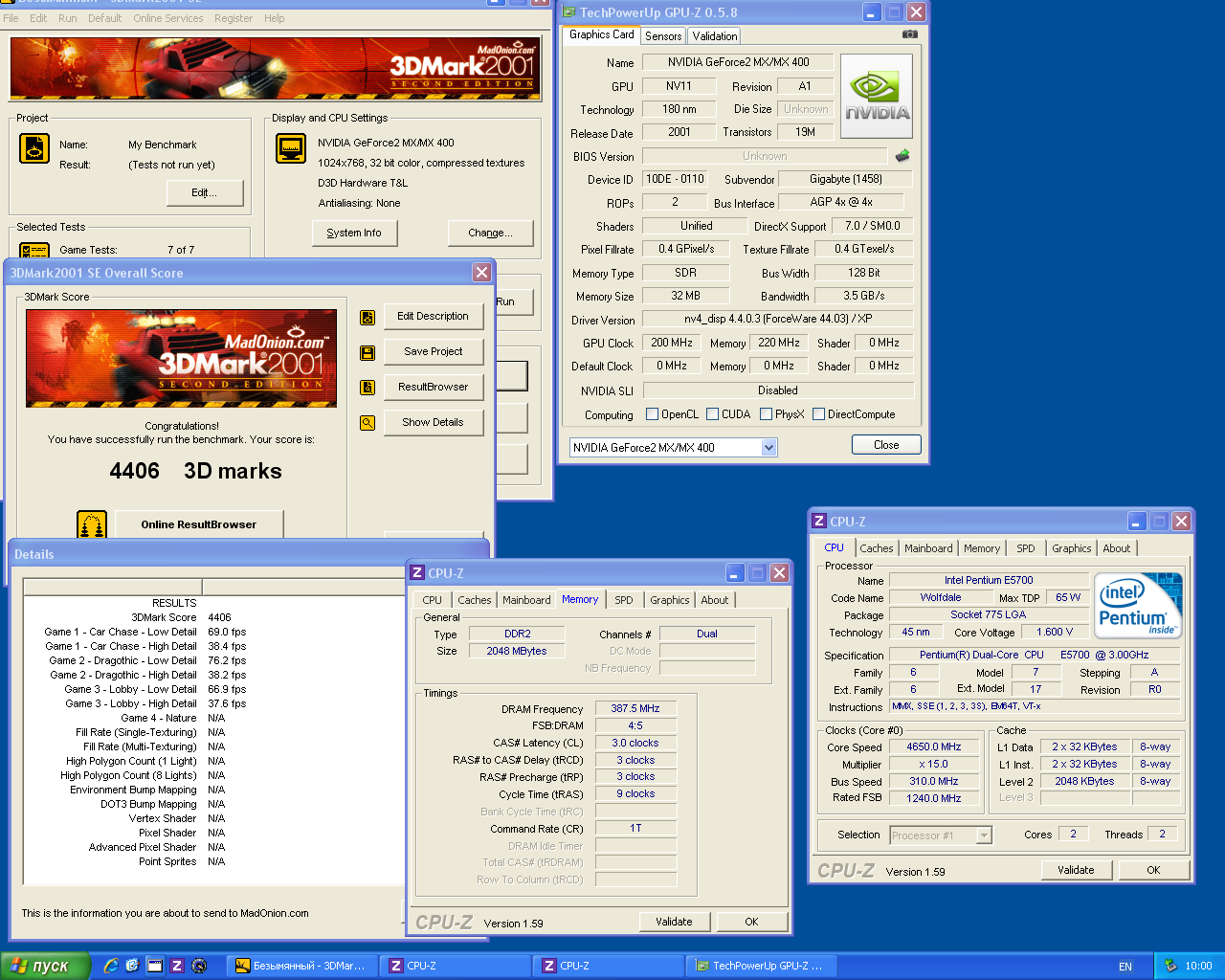Image resolution: width=1225 pixels, height=980 pixels.
Task: Click the Show Details button
Action: pyautogui.click(x=433, y=423)
